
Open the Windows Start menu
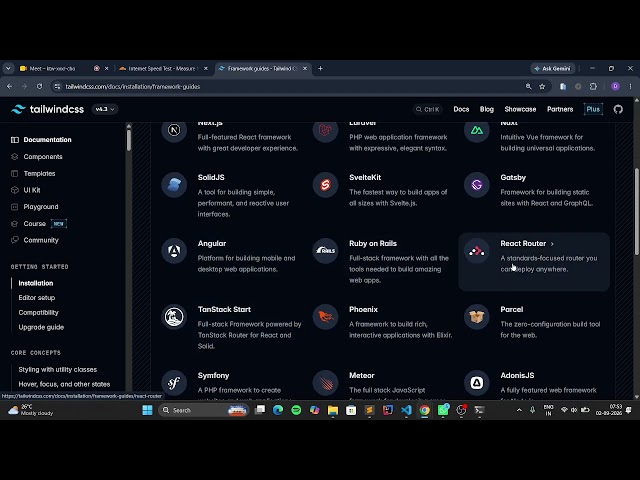[147, 410]
